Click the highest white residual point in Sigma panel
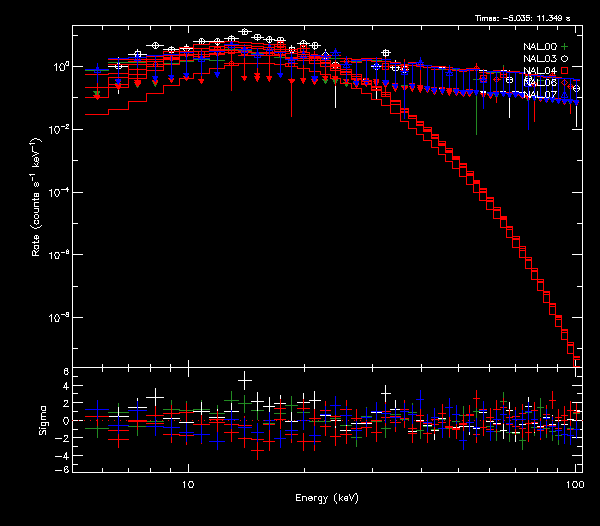Viewport: 600px width, 526px height. 245,379
